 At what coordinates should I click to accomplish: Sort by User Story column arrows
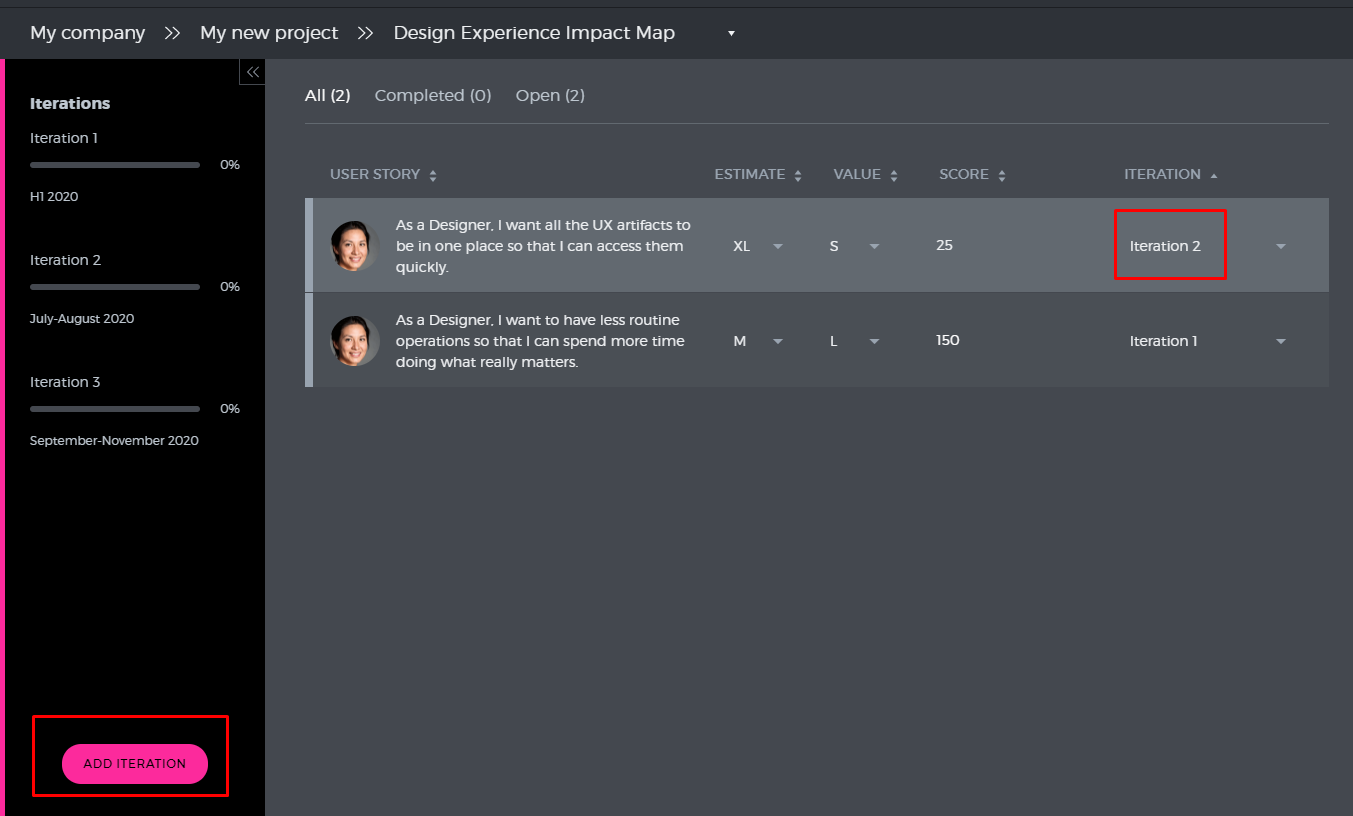tap(433, 176)
